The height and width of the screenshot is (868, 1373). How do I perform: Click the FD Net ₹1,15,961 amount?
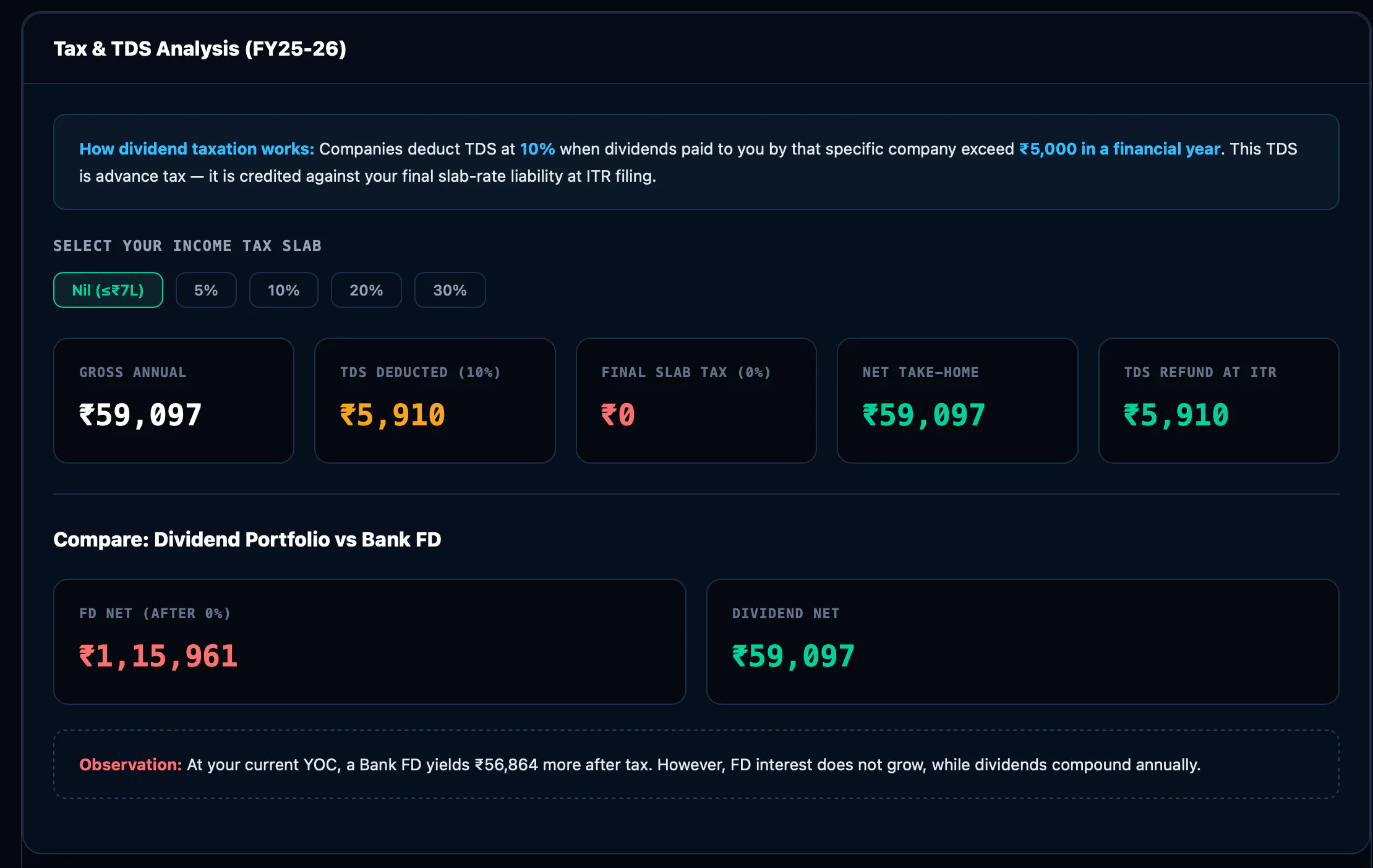158,656
